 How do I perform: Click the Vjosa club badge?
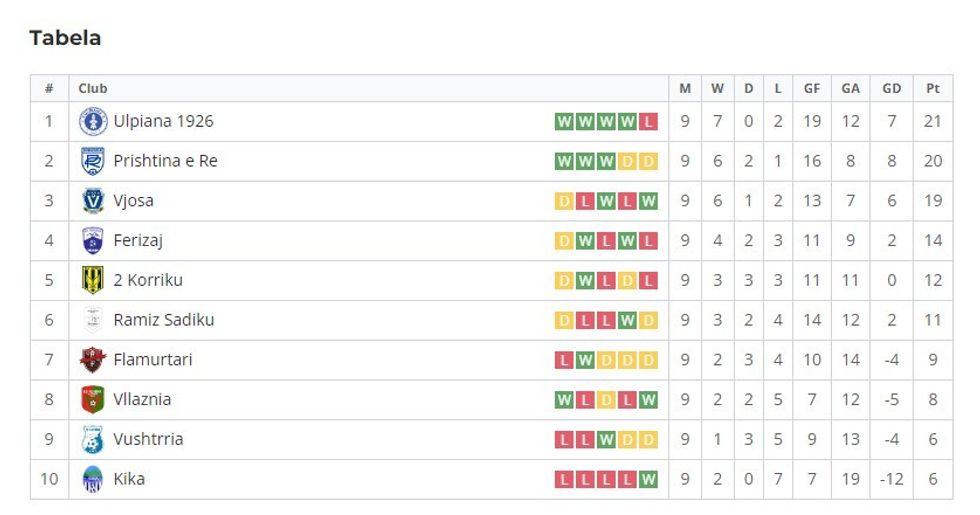point(93,201)
